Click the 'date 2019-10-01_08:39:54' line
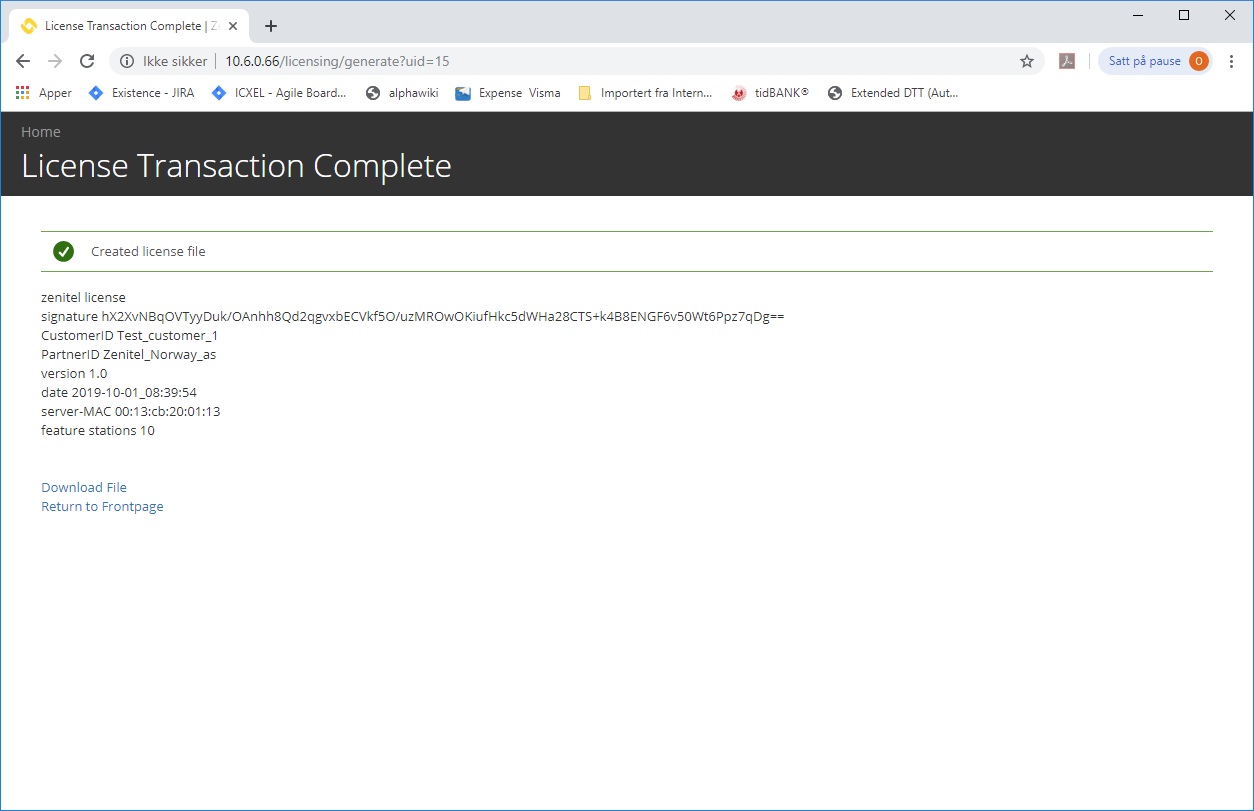Viewport: 1254px width, 811px height. click(x=119, y=392)
